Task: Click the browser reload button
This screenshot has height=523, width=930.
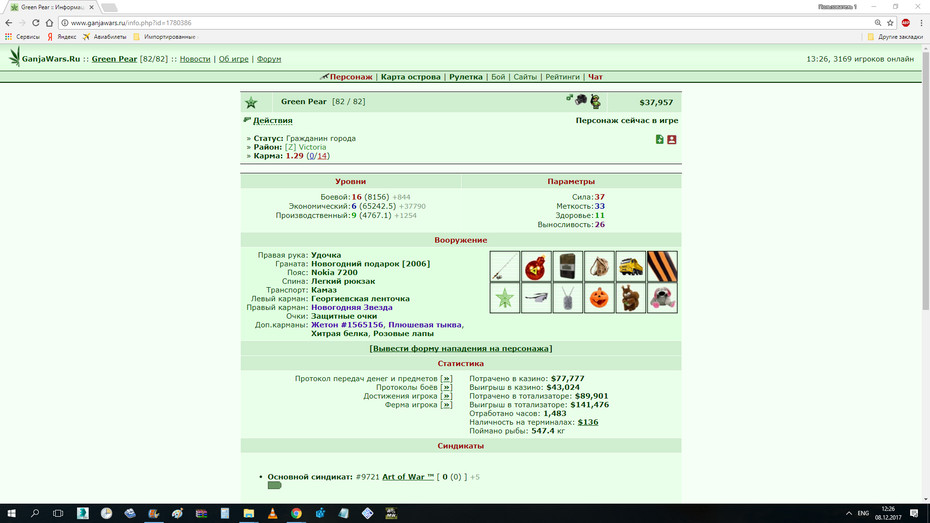Action: pyautogui.click(x=36, y=23)
